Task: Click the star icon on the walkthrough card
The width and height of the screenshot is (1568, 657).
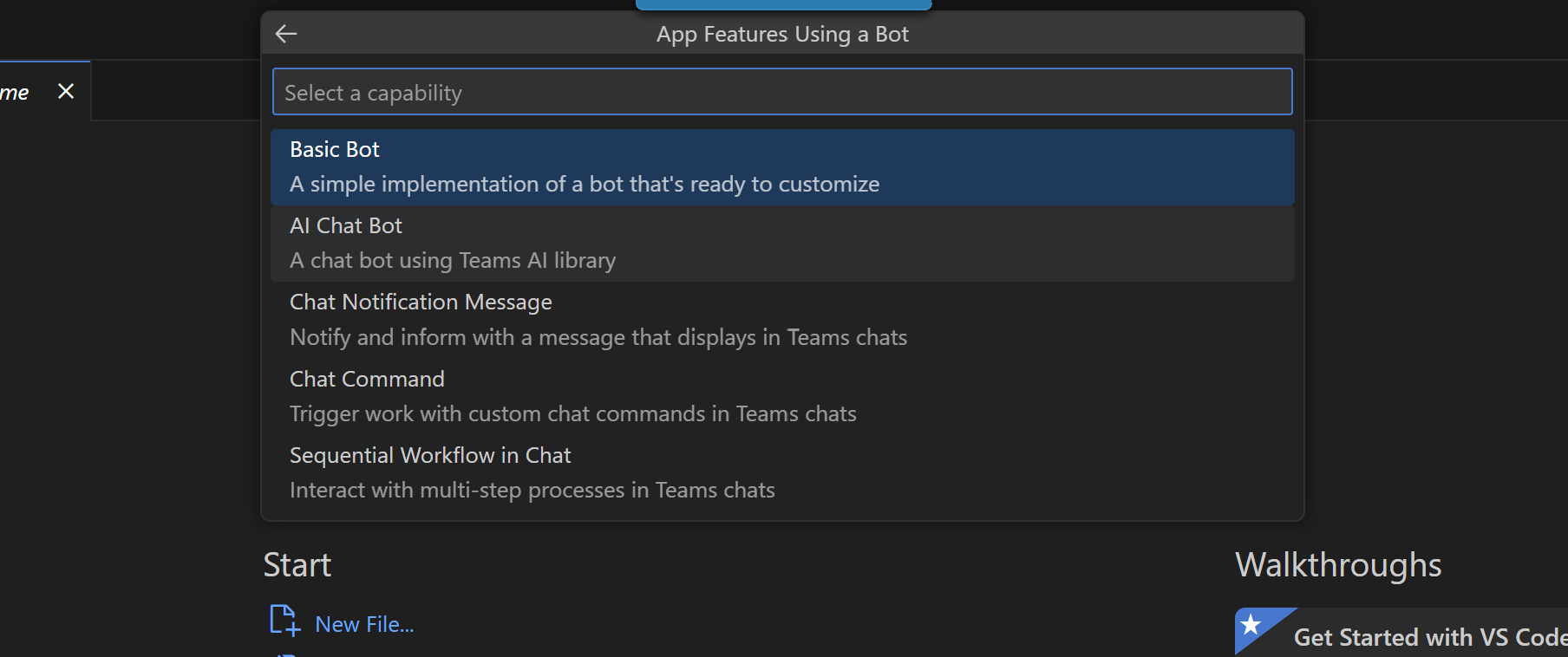Action: [x=1251, y=623]
